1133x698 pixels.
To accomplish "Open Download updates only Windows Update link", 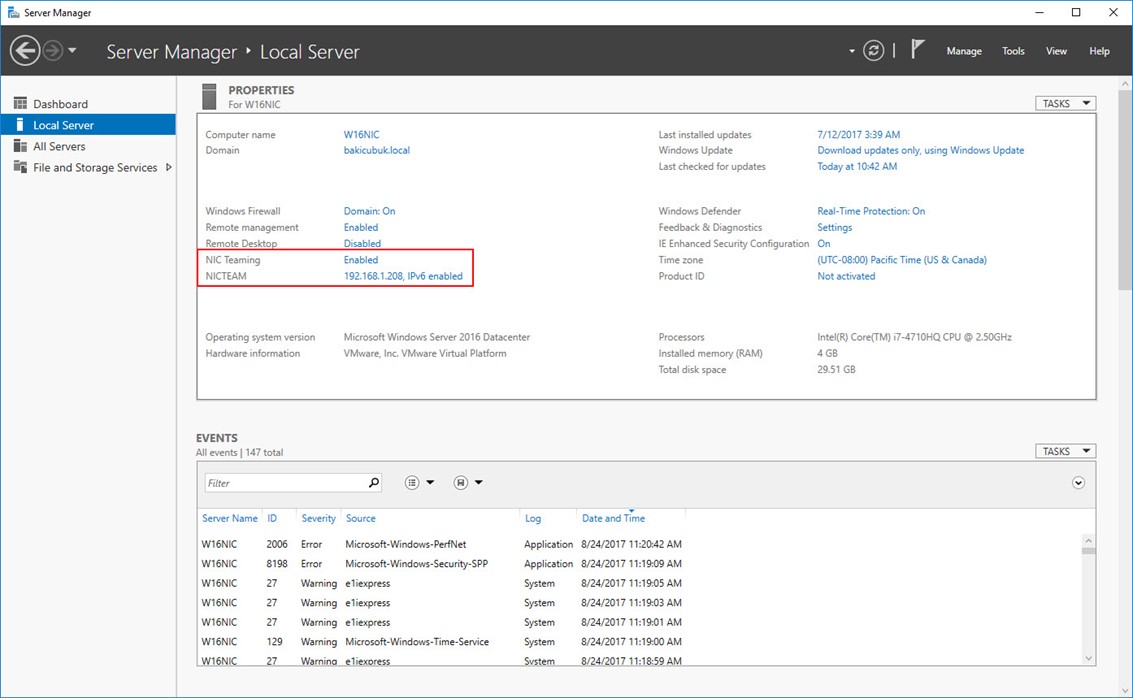I will [921, 150].
